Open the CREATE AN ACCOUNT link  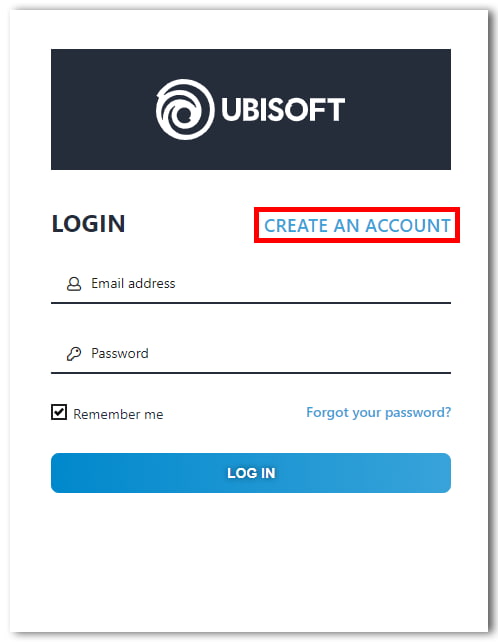[x=357, y=226]
